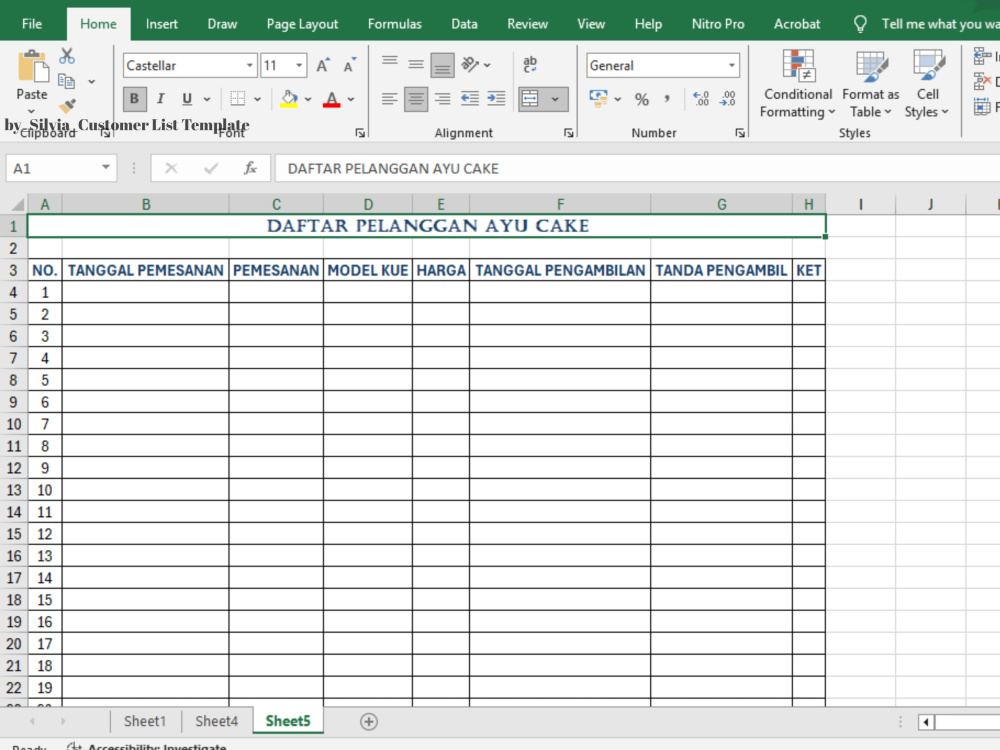
Task: Select column F header
Action: pyautogui.click(x=560, y=204)
